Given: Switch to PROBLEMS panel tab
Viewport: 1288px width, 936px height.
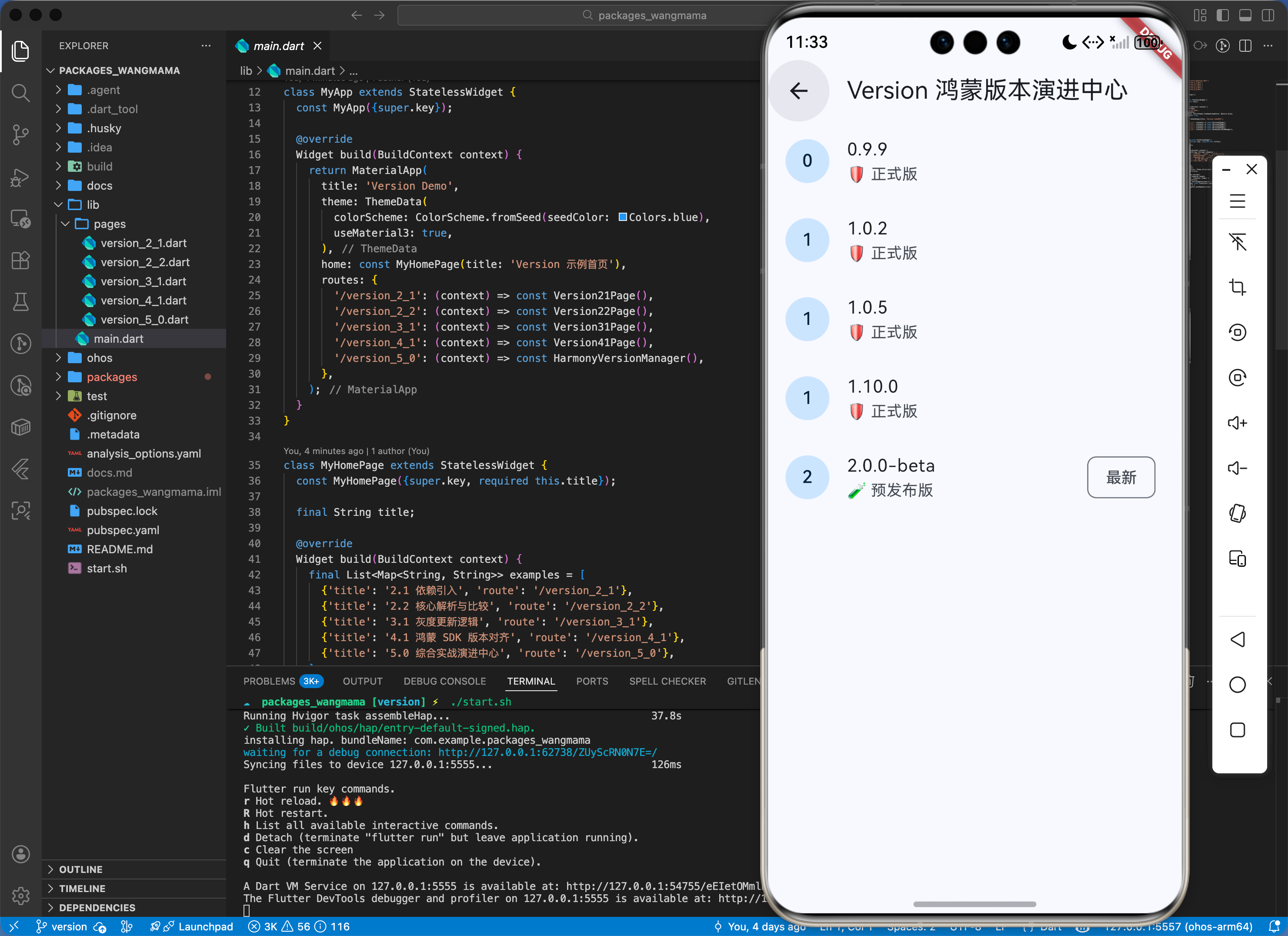Looking at the screenshot, I should [269, 681].
